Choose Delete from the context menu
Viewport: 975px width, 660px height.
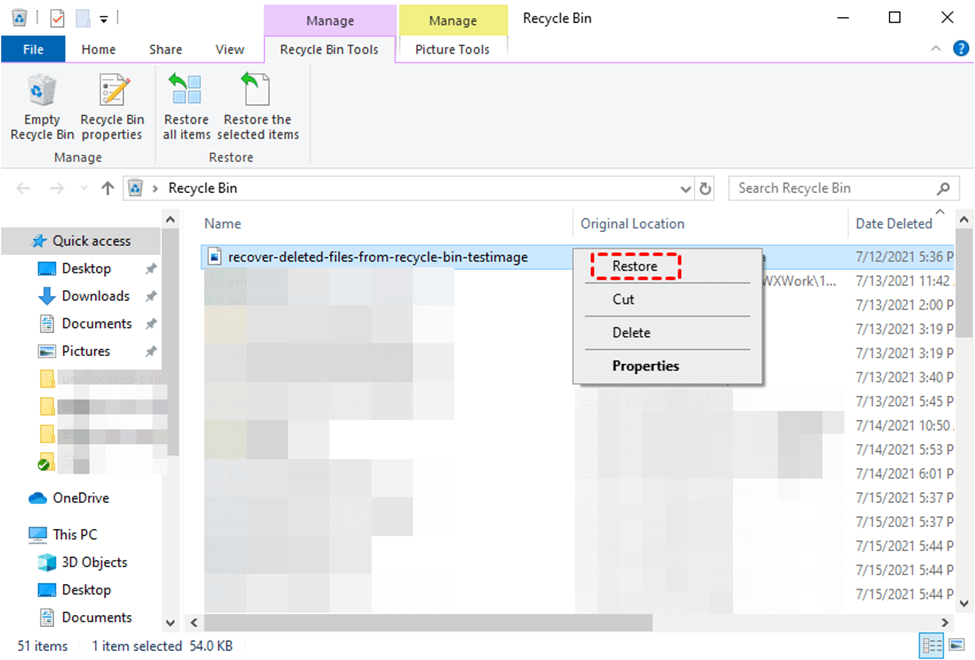click(x=631, y=333)
